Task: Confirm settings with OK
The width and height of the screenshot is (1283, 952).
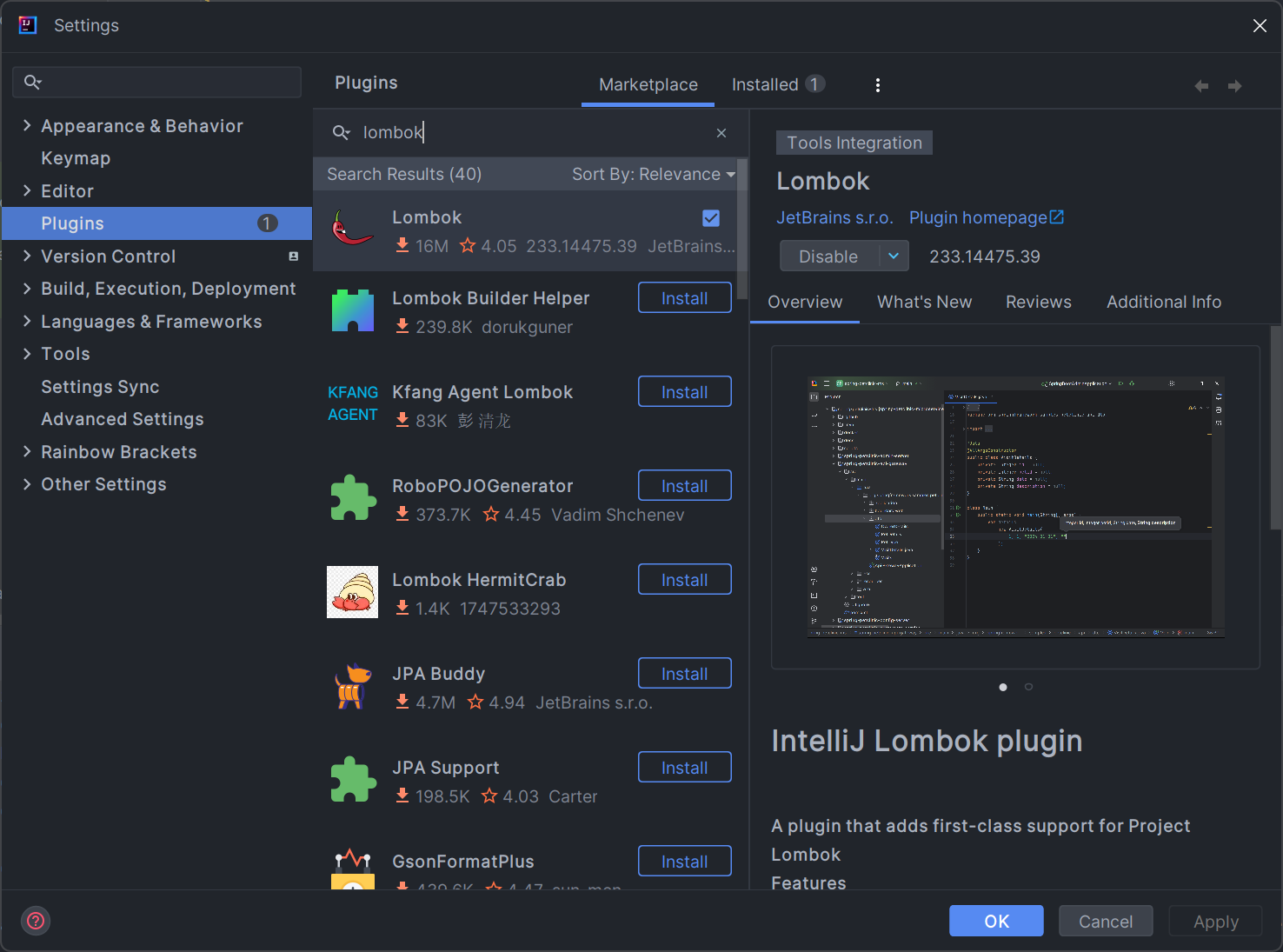Action: point(996,921)
